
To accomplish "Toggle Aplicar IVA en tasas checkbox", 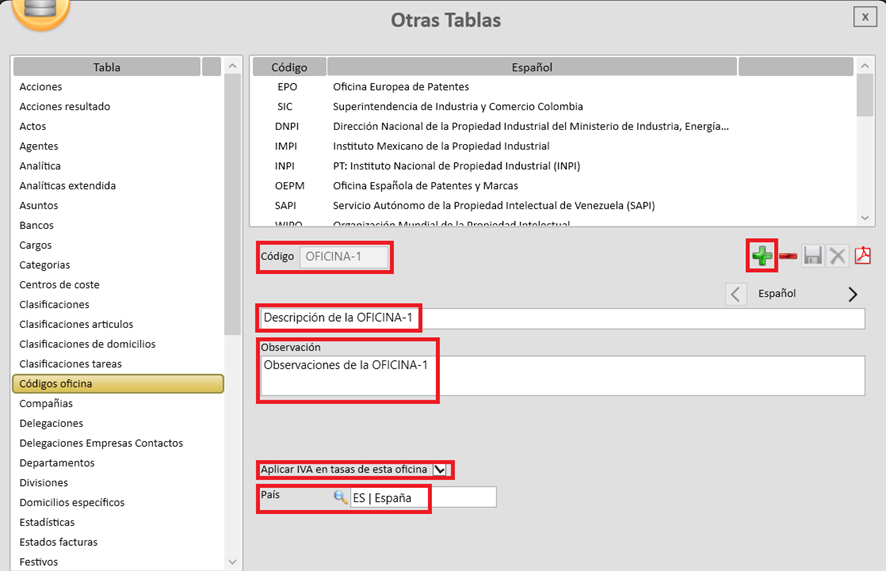I will 440,470.
